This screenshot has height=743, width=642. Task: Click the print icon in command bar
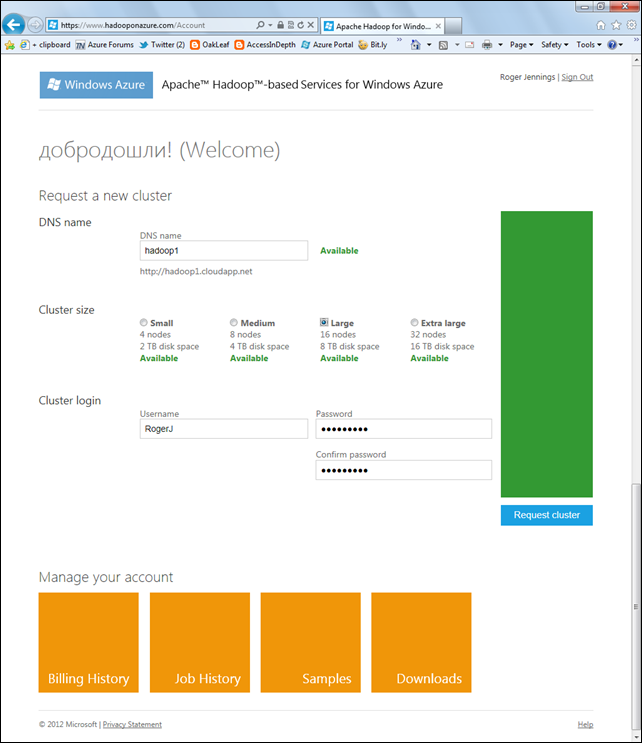point(487,45)
